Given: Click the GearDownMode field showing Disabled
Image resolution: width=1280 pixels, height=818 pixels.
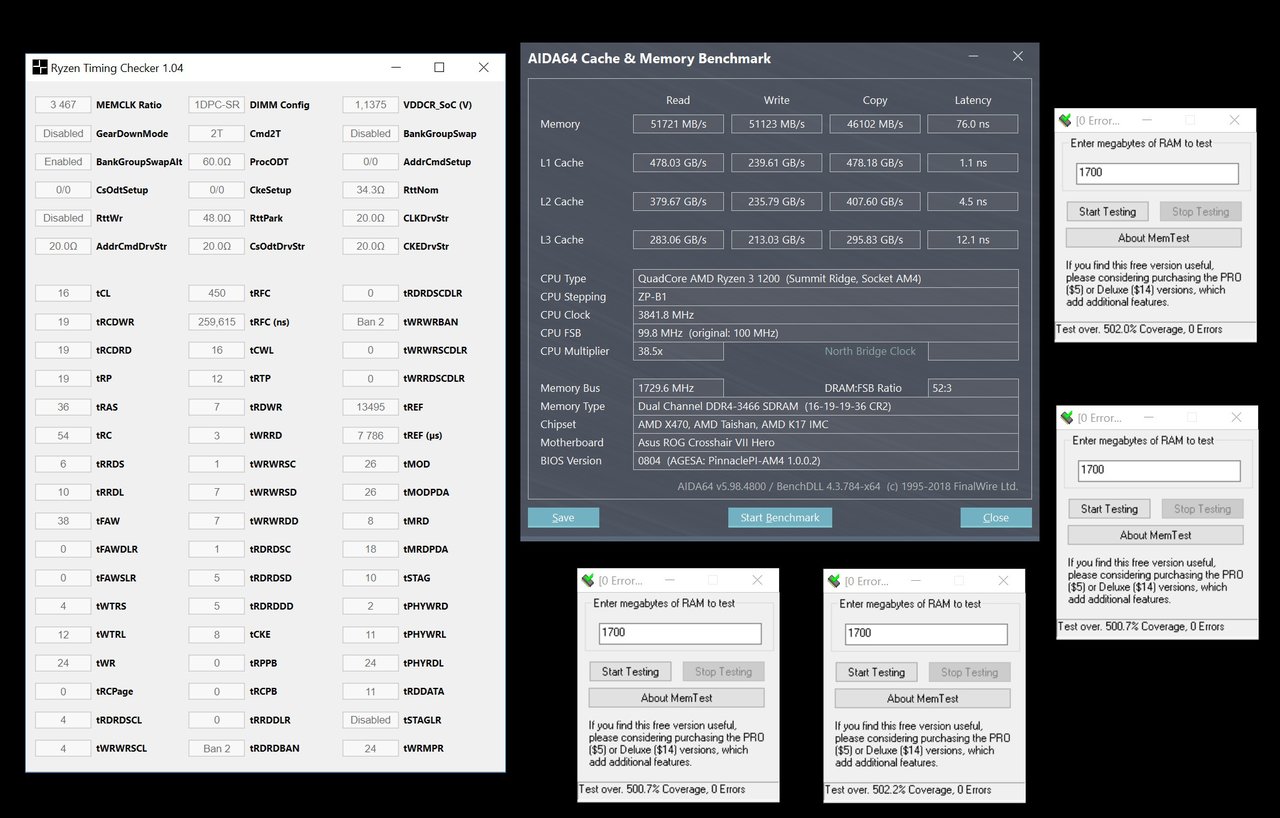Looking at the screenshot, I should [x=63, y=133].
